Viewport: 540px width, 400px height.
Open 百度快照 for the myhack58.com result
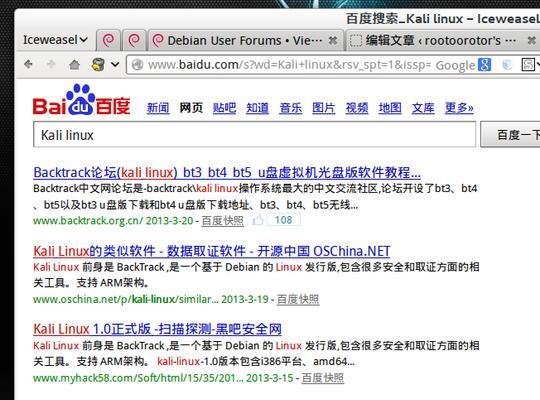pyautogui.click(x=323, y=378)
